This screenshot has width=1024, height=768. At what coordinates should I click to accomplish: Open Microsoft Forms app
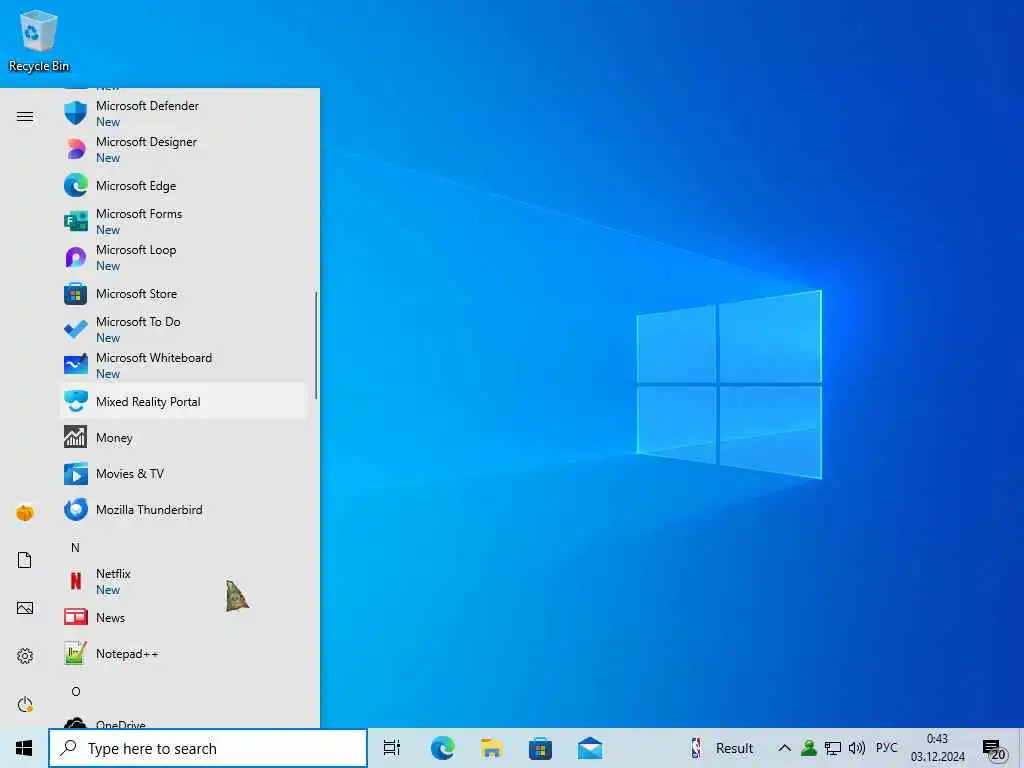185,221
